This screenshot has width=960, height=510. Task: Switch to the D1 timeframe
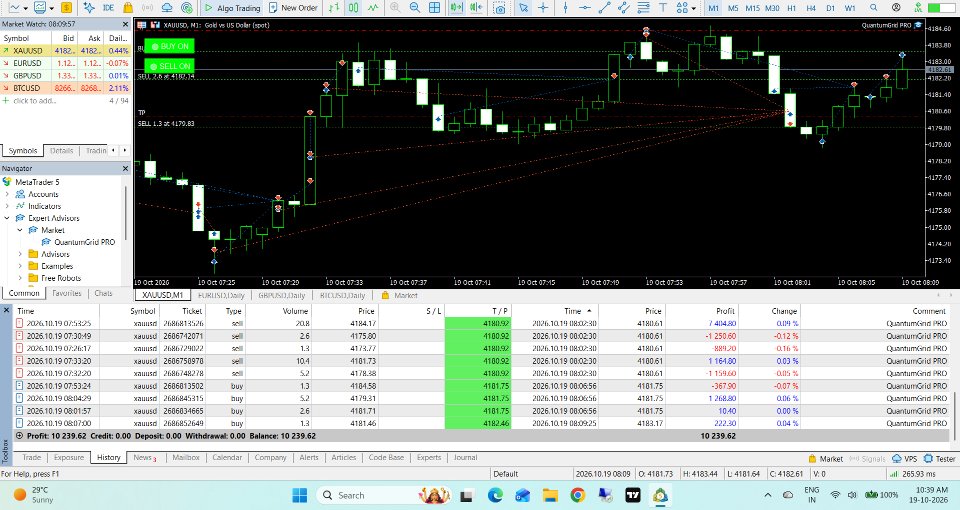point(830,8)
